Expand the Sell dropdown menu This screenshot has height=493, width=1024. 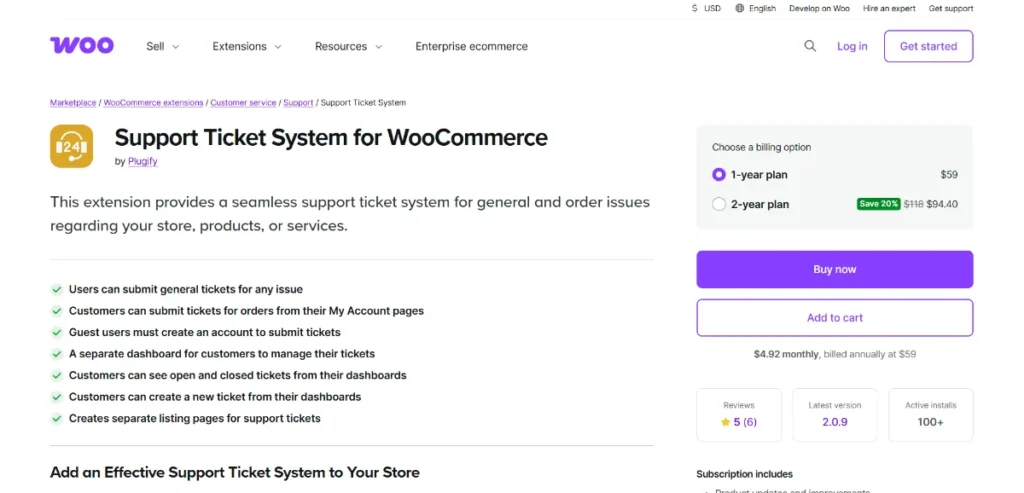162,46
